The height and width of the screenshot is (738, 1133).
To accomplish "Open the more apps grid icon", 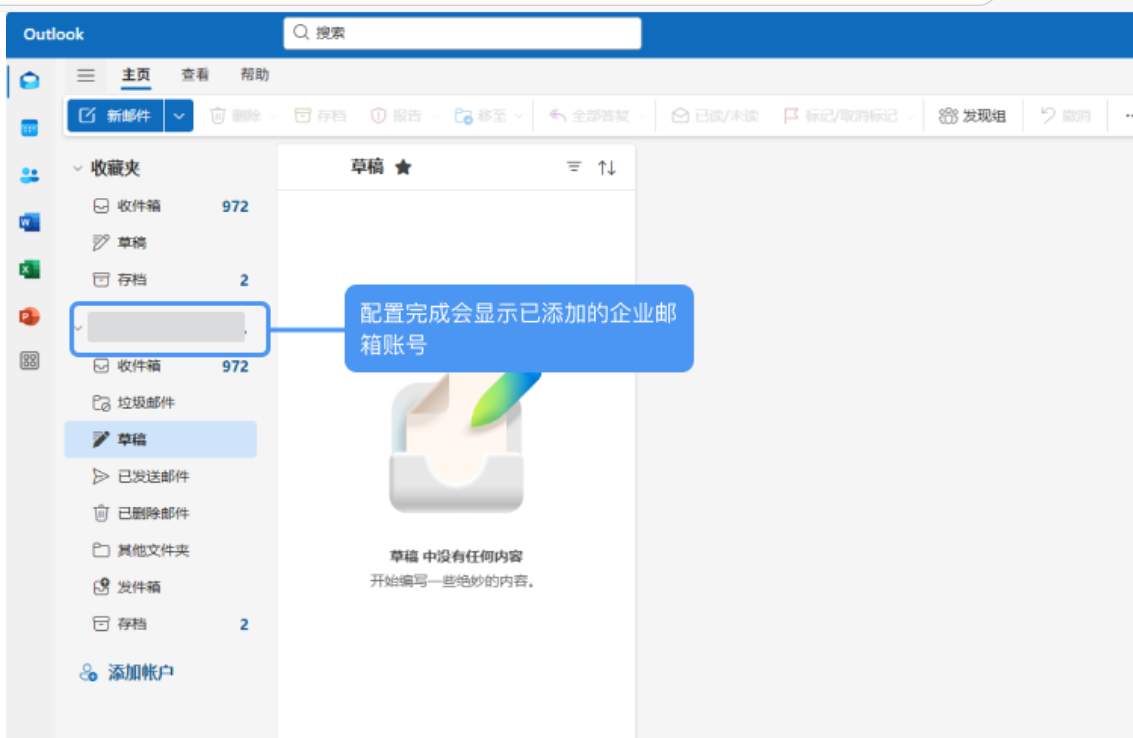I will pyautogui.click(x=29, y=357).
